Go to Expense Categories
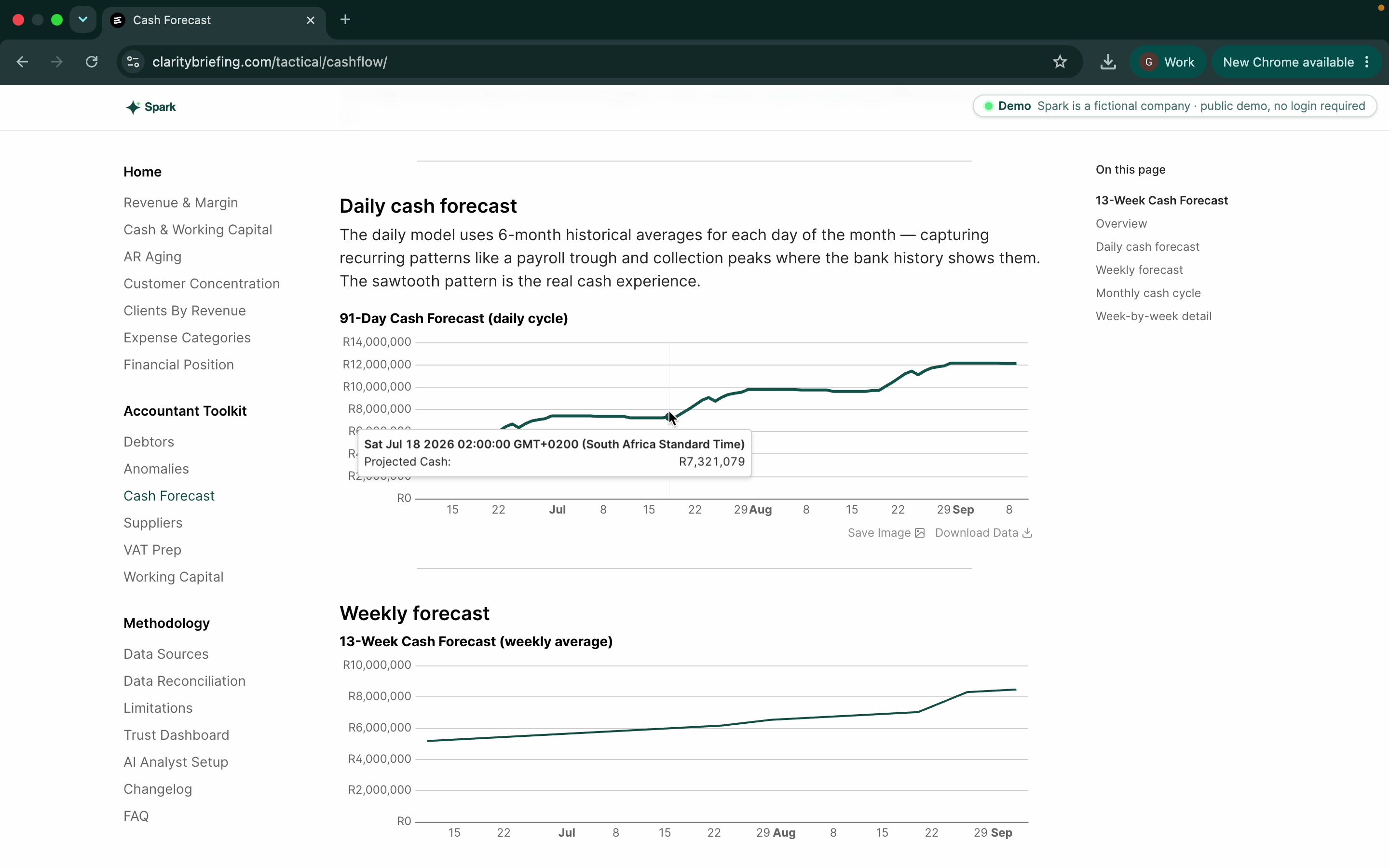 point(187,338)
